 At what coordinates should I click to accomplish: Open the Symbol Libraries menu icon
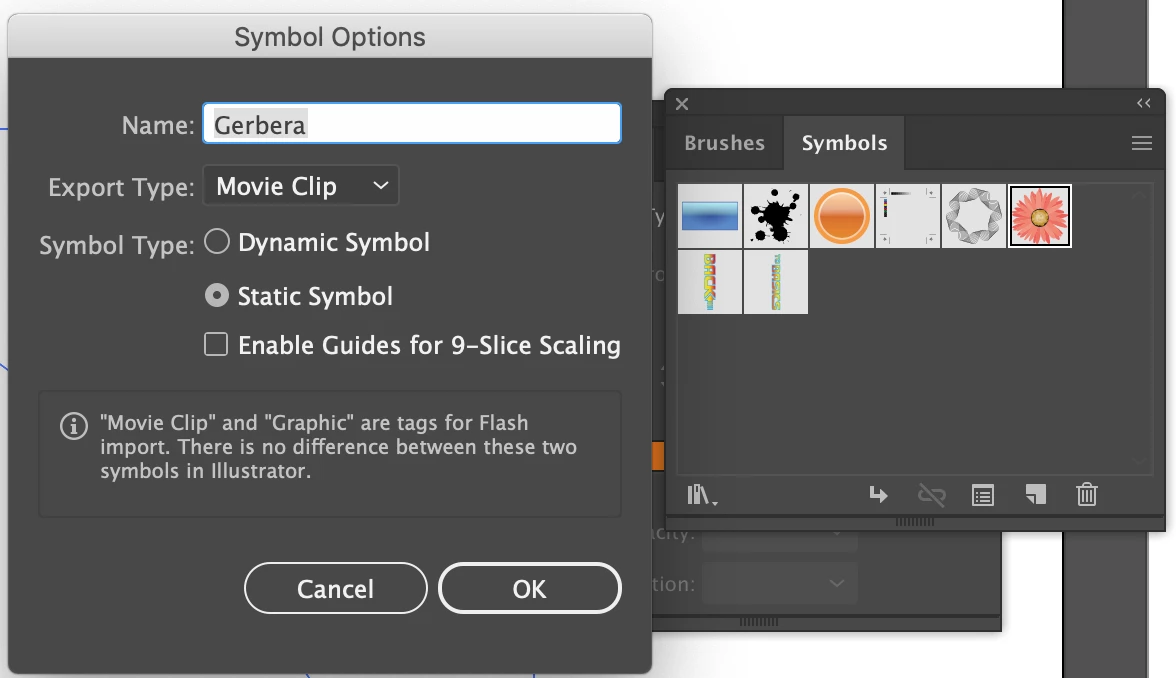pyautogui.click(x=702, y=495)
